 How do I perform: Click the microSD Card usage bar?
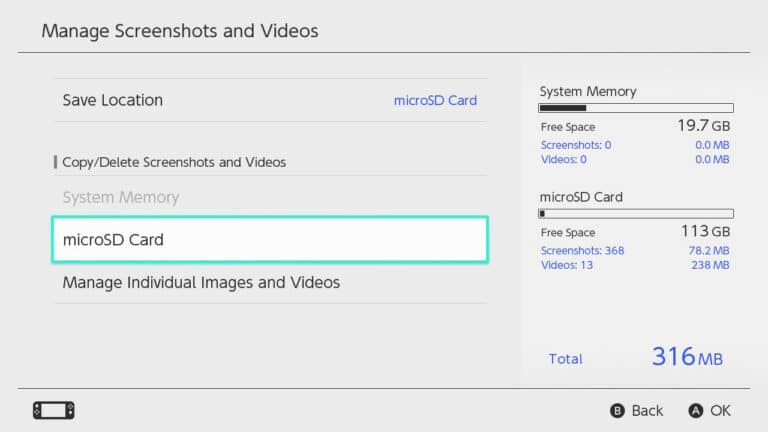coord(636,214)
